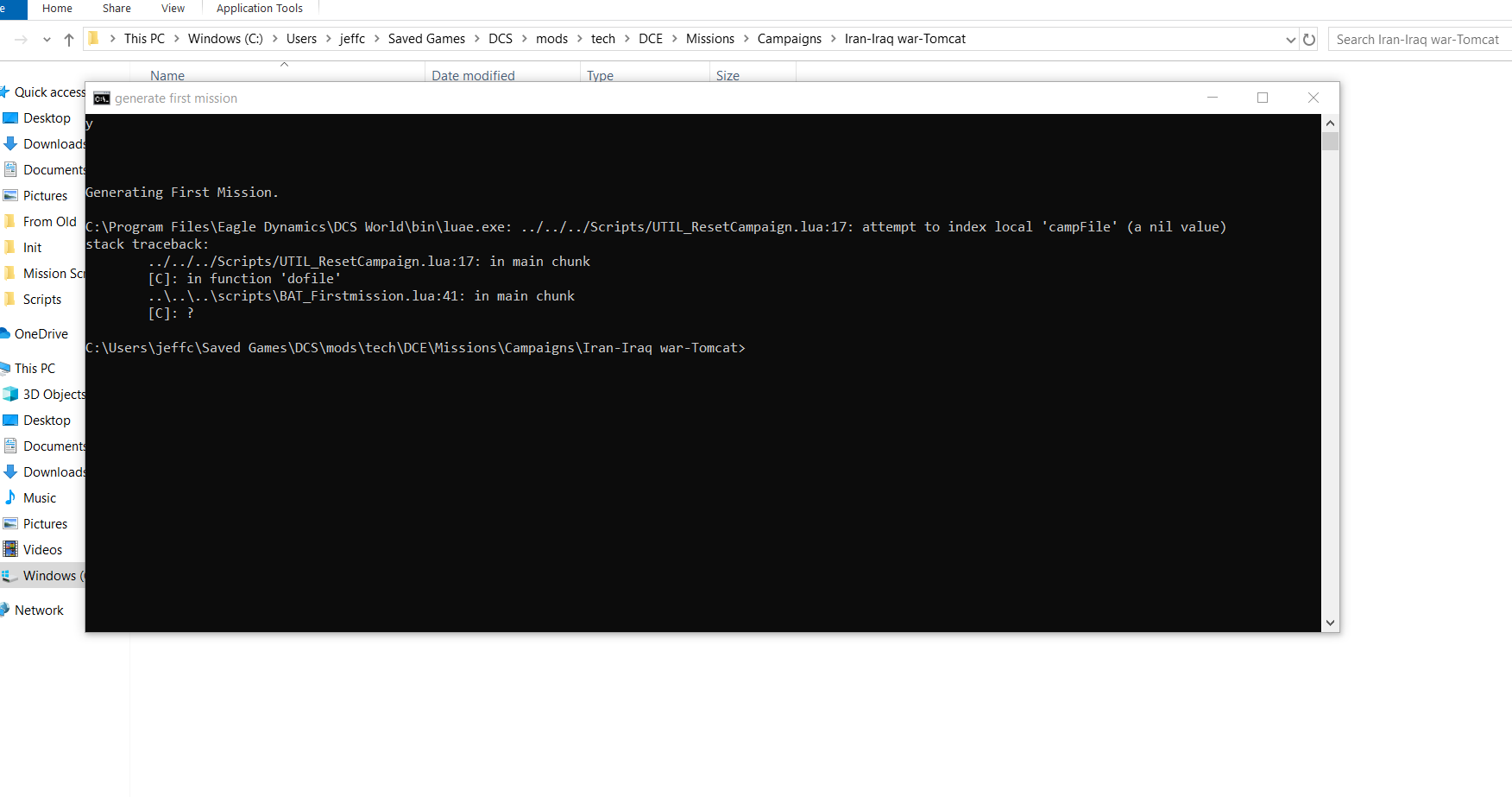This screenshot has width=1512, height=797.
Task: Select This PC in sidebar
Action: (x=35, y=369)
